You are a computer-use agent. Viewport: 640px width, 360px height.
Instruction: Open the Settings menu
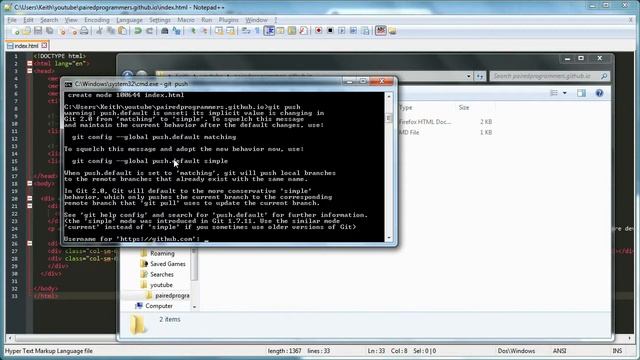(160, 20)
